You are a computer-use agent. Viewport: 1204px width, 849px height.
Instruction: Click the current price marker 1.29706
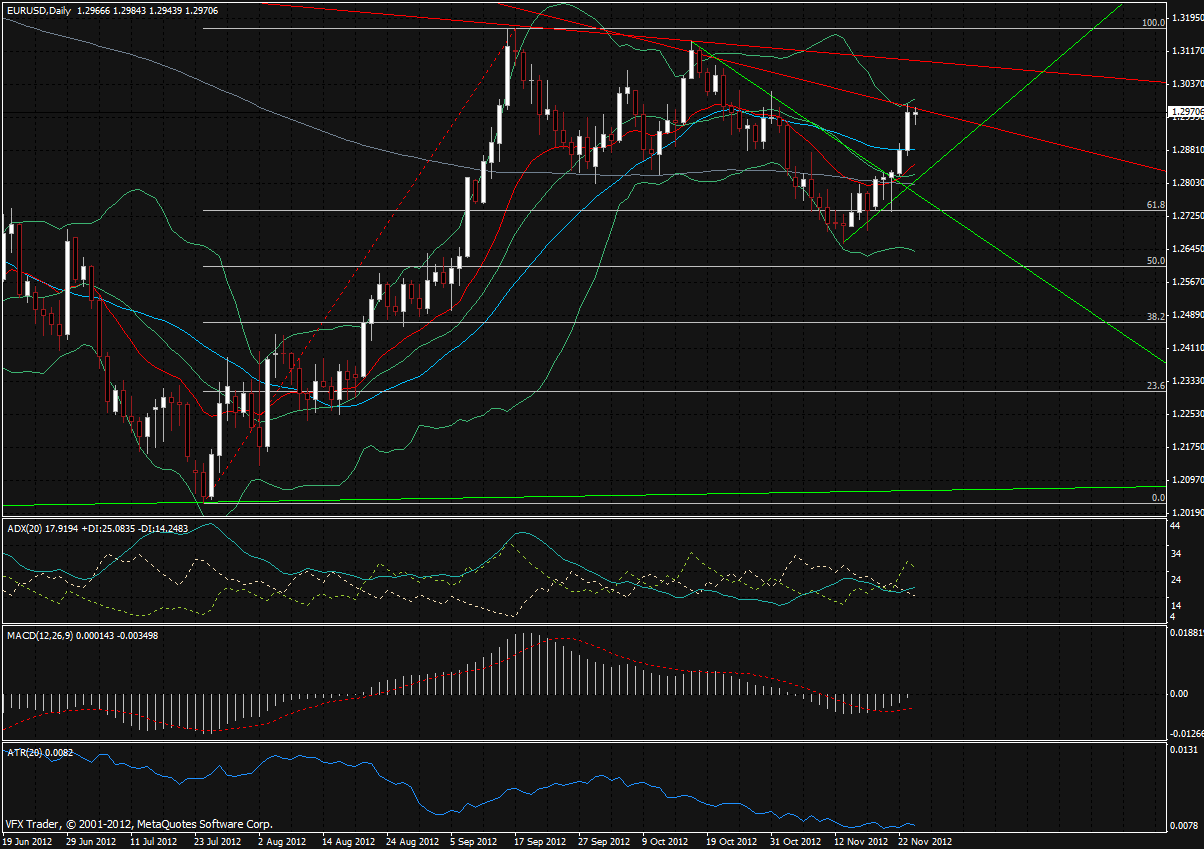coord(1186,112)
